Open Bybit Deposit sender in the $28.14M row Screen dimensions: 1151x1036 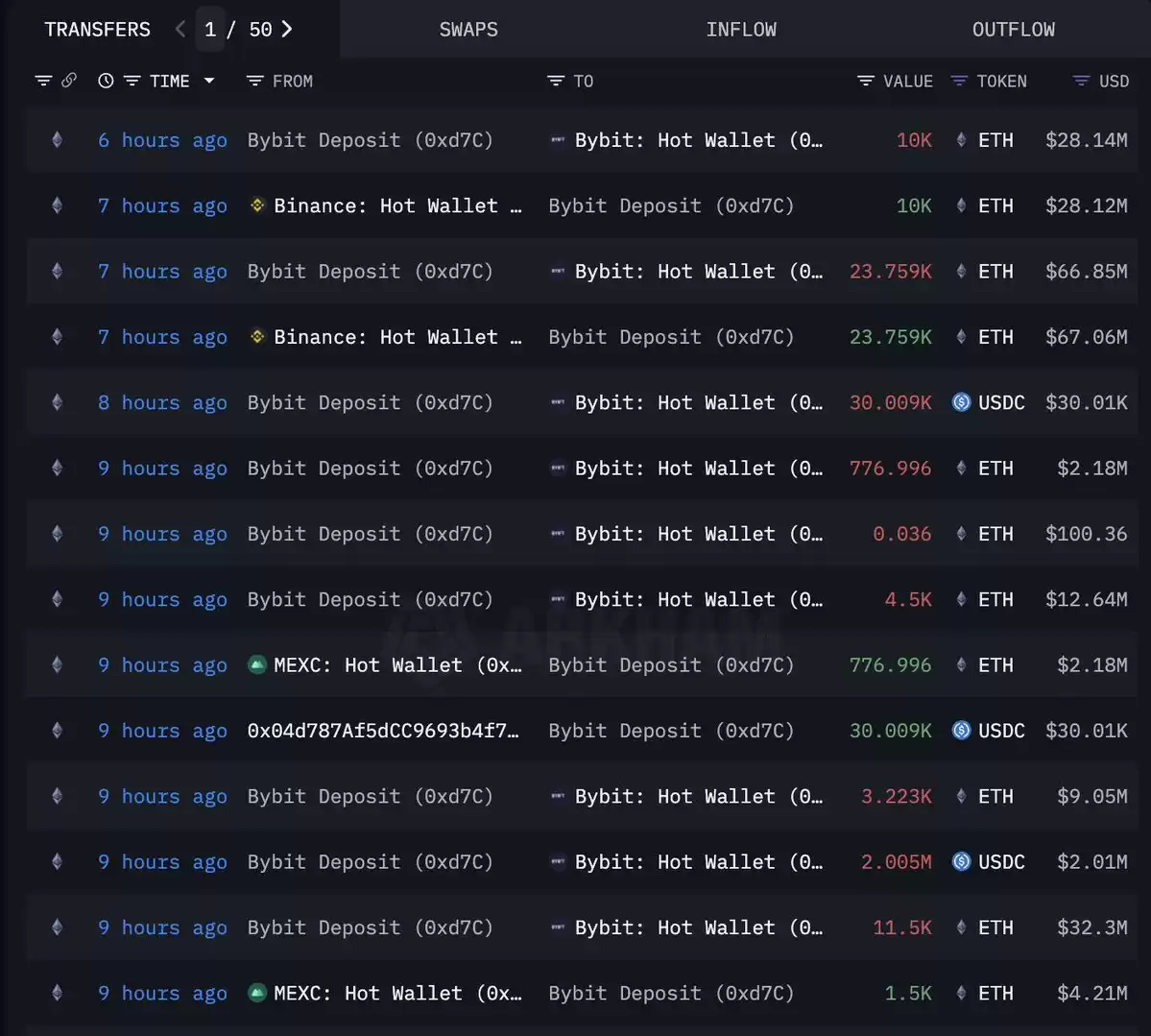pos(370,140)
